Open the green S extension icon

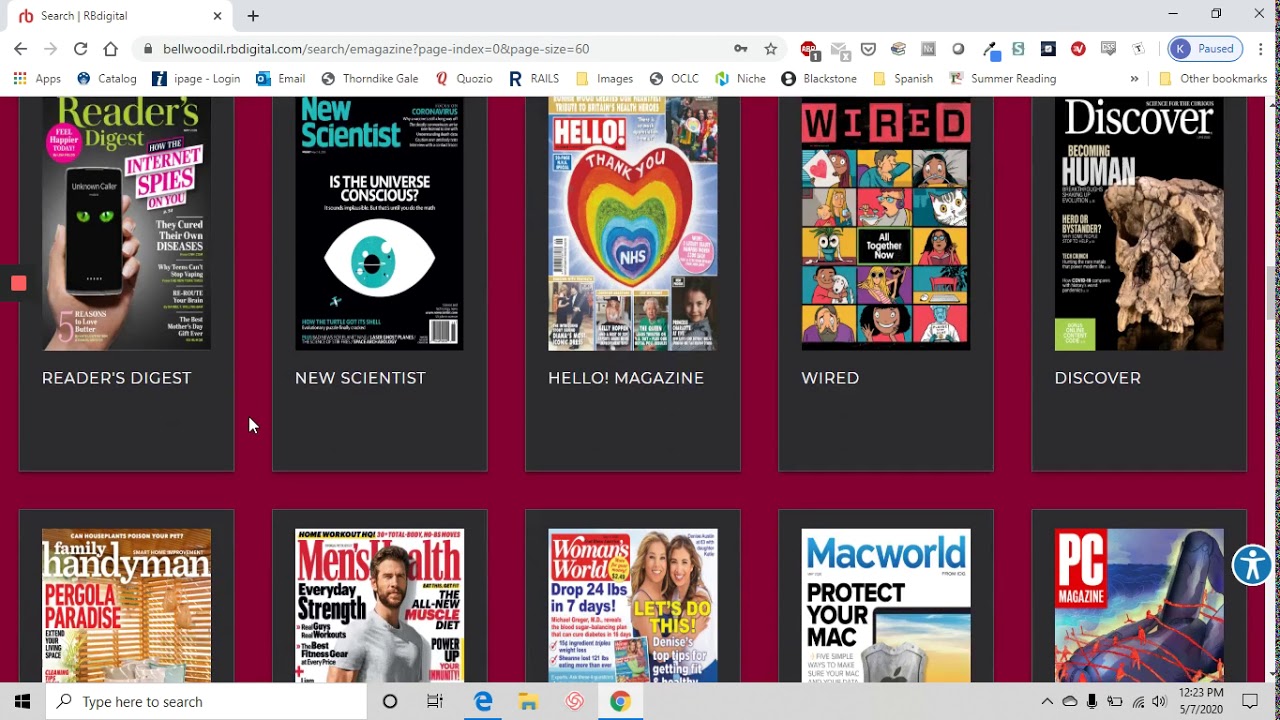coord(1018,49)
